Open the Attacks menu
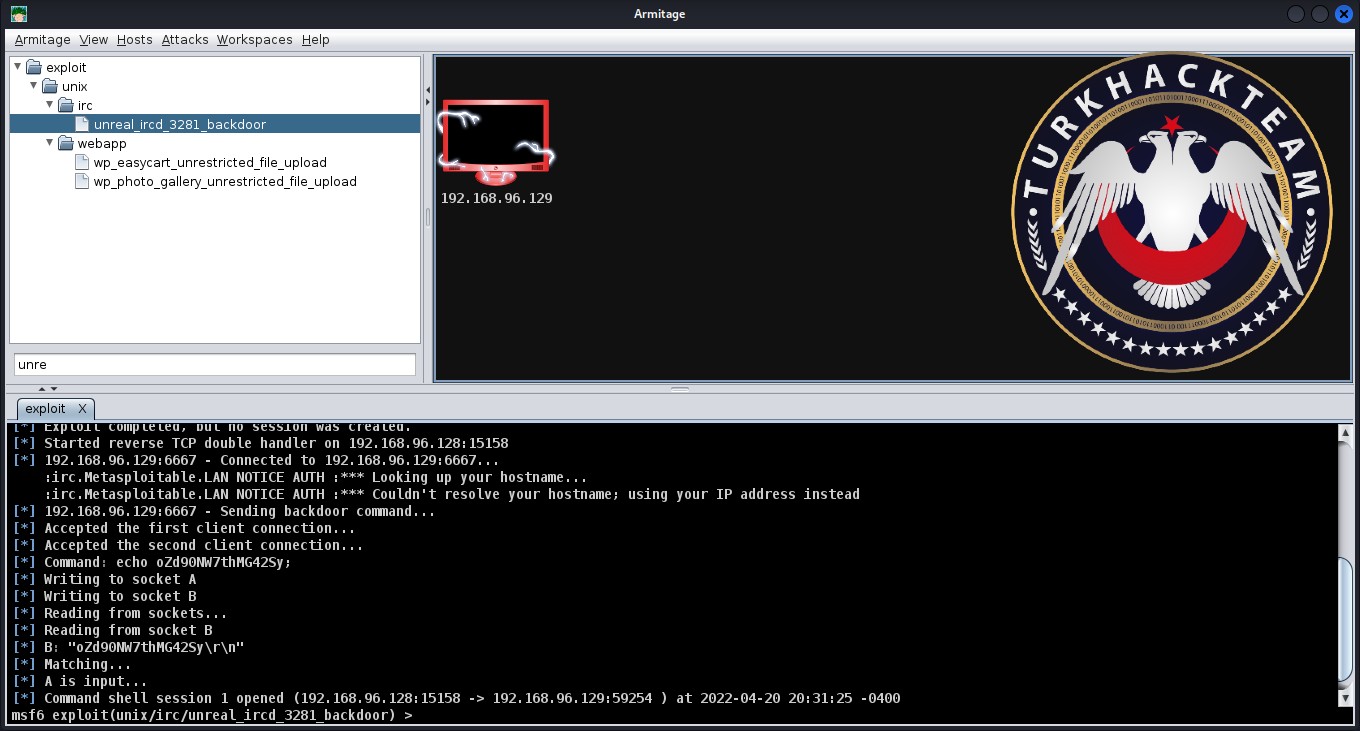This screenshot has height=731, width=1360. point(185,40)
